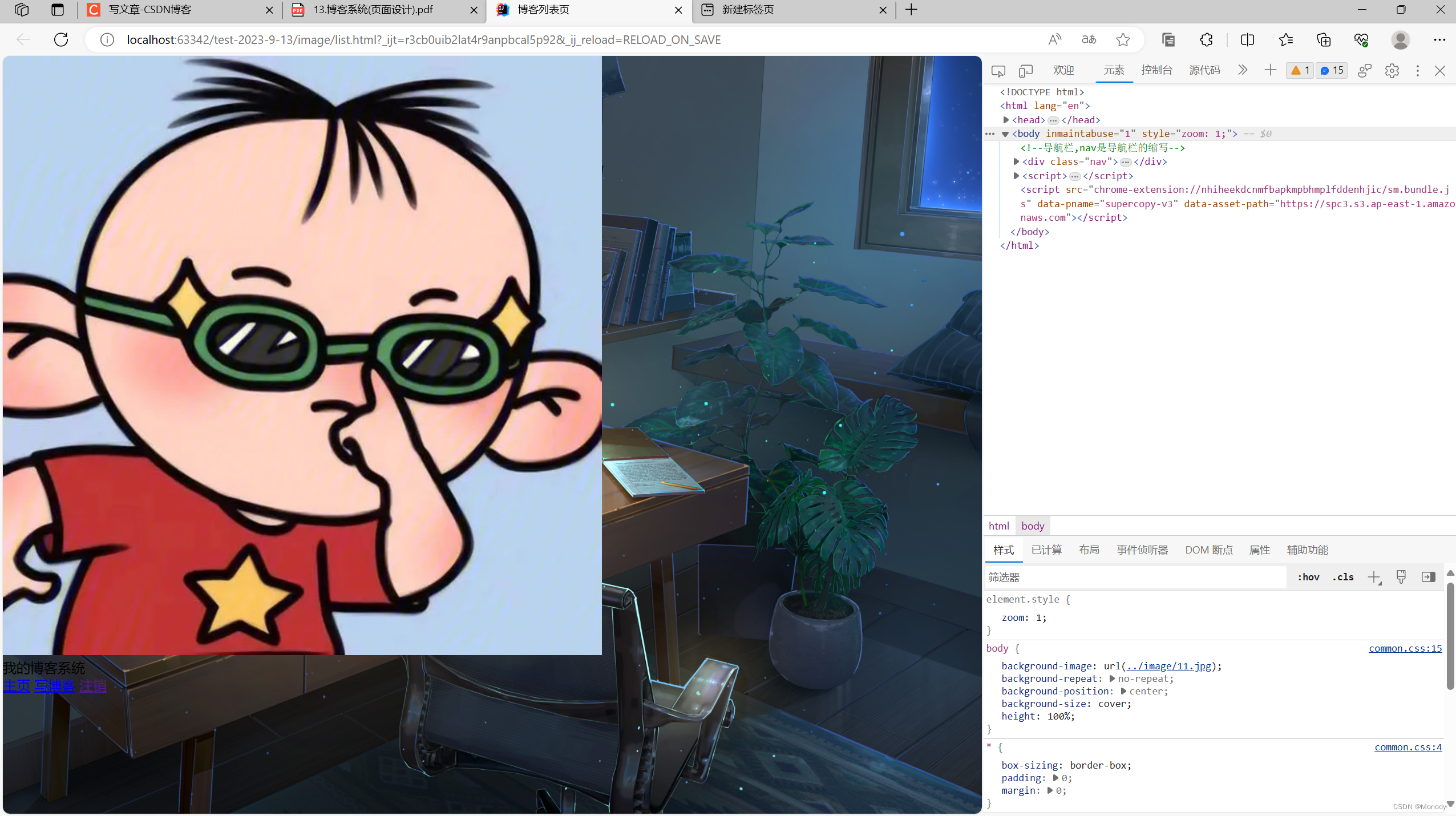Select the inspect element picker tool
The image size is (1456, 816).
tap(998, 71)
